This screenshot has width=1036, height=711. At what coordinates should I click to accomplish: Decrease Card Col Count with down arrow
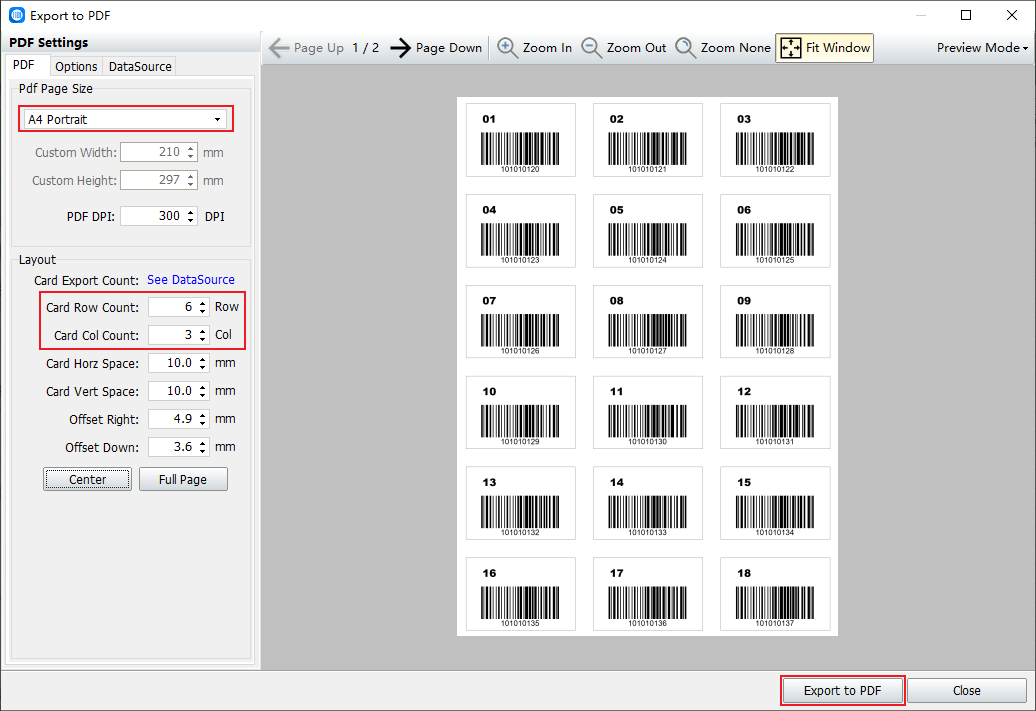pyautogui.click(x=203, y=340)
